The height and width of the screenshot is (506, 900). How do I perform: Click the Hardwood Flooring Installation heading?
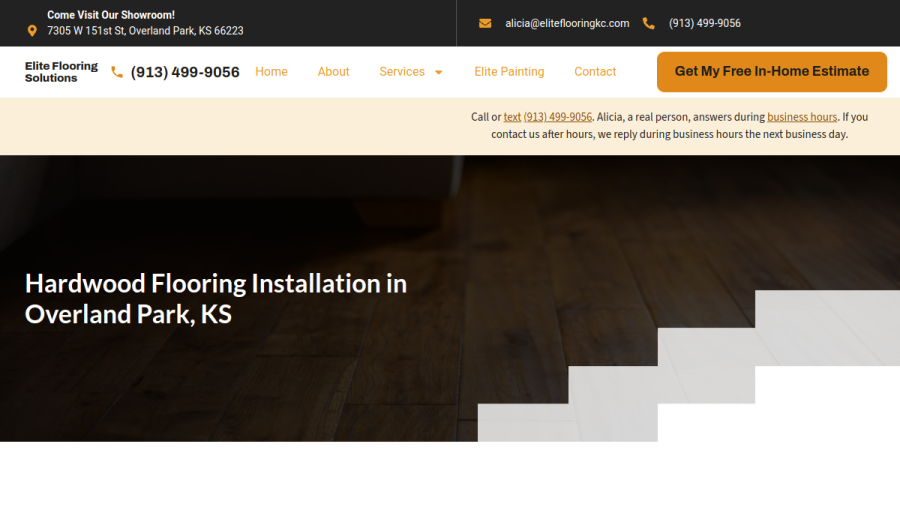[216, 299]
